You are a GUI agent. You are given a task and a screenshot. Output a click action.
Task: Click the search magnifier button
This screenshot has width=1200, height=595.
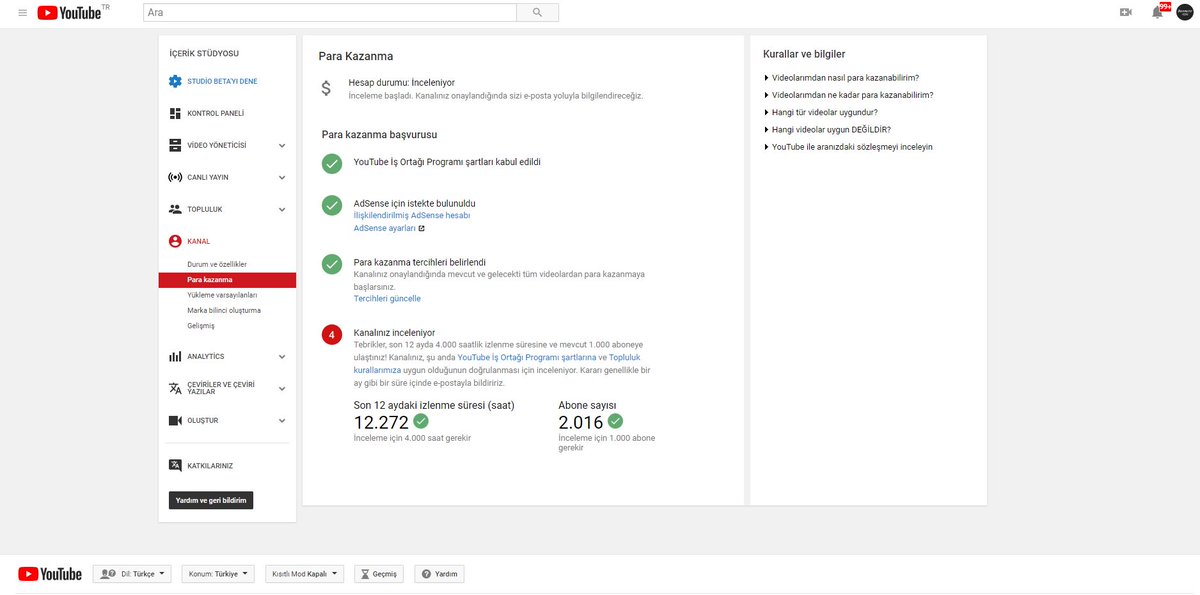click(537, 12)
